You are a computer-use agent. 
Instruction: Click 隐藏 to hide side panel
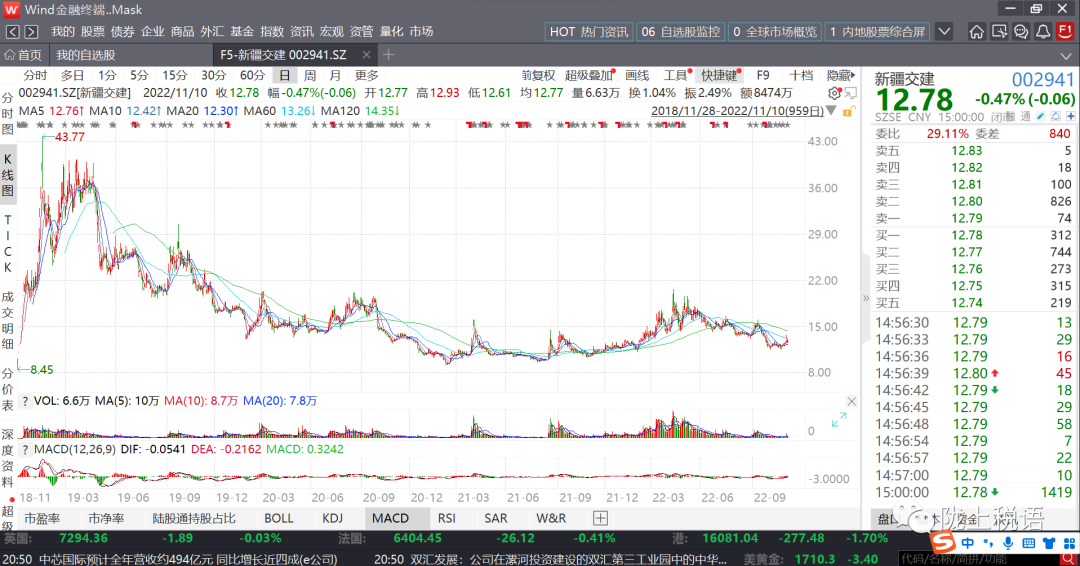click(840, 76)
